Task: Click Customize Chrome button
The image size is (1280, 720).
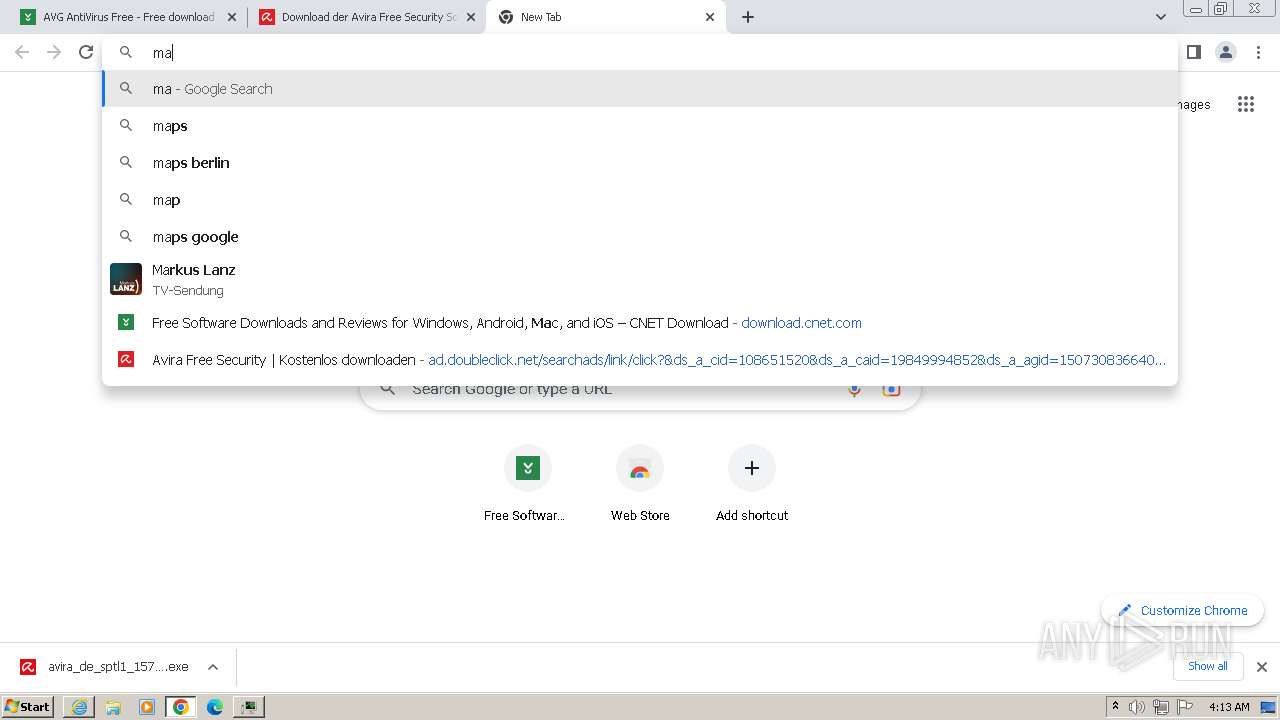Action: 1183,610
